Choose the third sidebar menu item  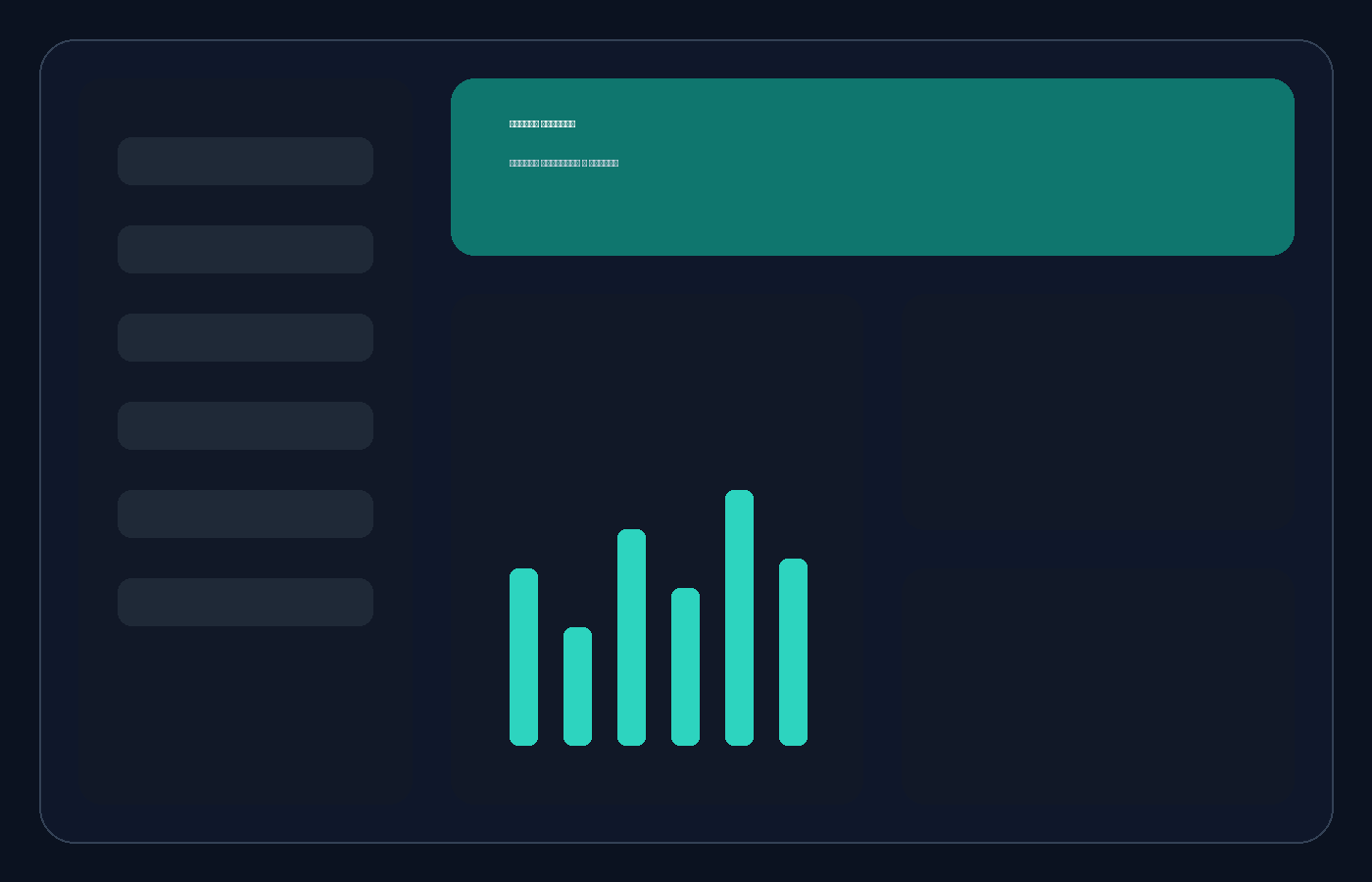[245, 337]
